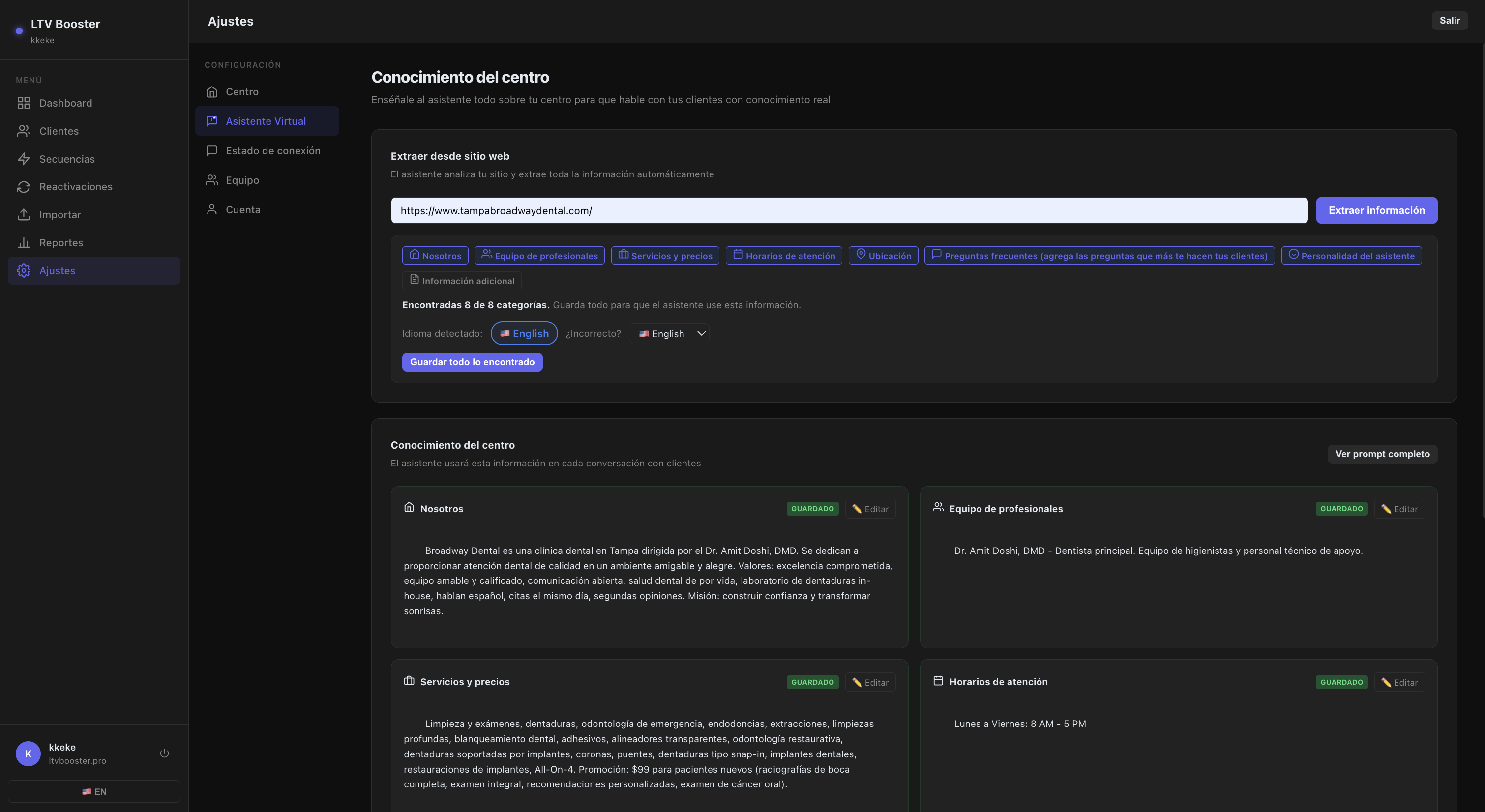Edit the Equipo de profesionales card
The height and width of the screenshot is (812, 1485).
point(1399,509)
